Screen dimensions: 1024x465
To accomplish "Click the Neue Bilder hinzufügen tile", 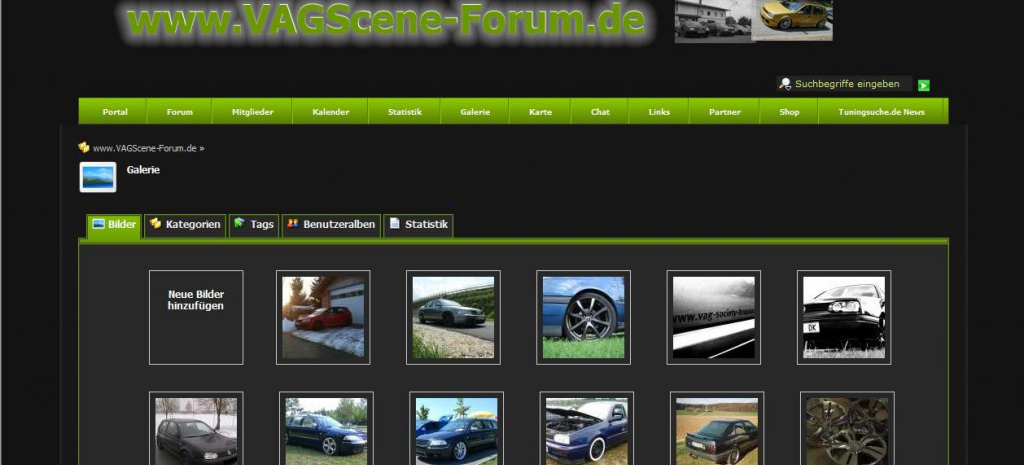I will (196, 317).
